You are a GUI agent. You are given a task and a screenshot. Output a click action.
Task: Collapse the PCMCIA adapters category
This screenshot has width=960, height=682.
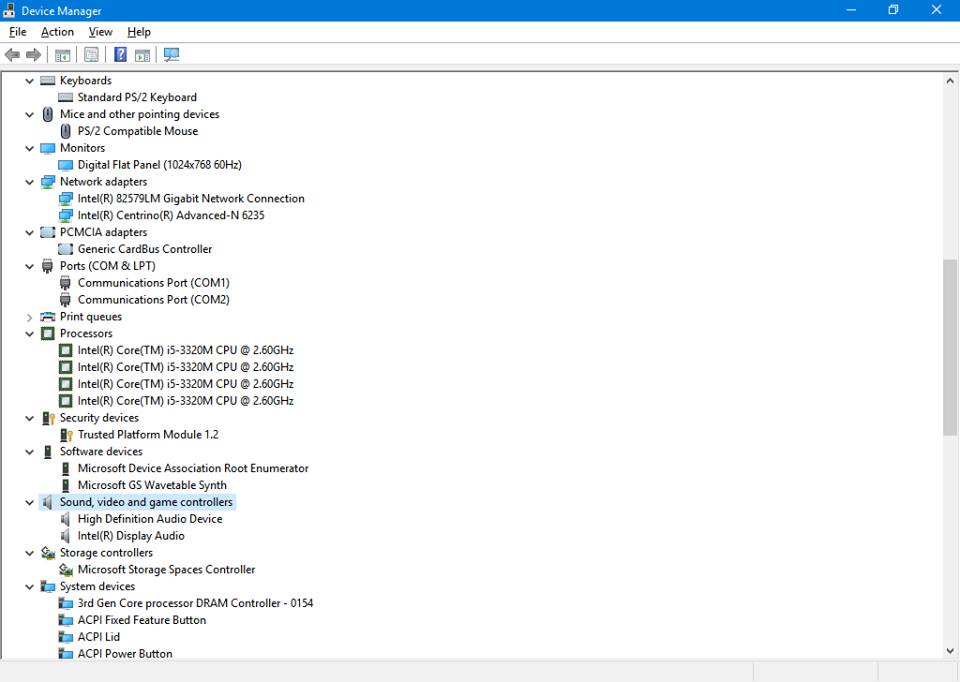pyautogui.click(x=29, y=233)
